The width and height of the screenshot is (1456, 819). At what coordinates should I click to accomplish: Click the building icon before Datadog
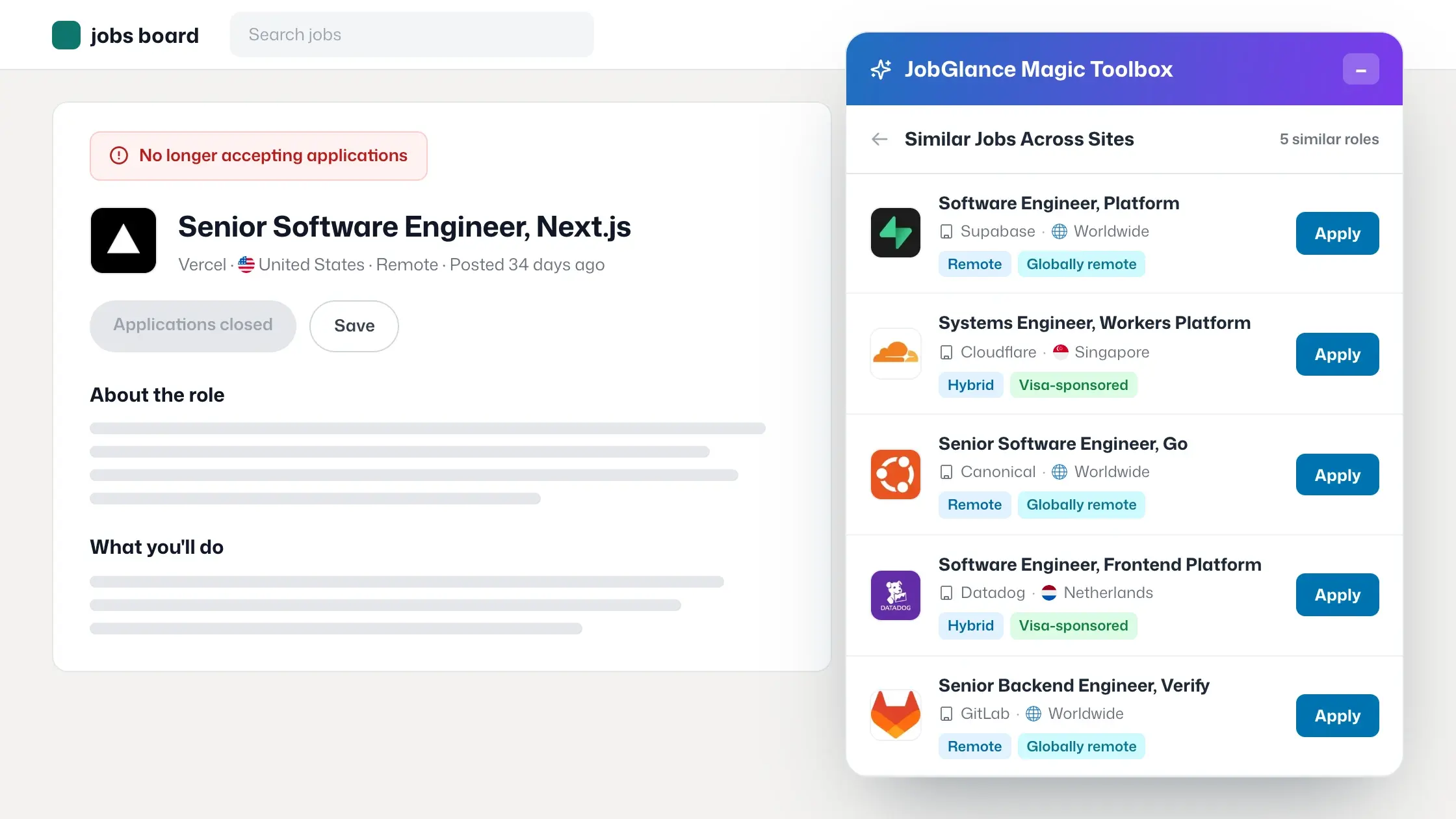pos(946,593)
